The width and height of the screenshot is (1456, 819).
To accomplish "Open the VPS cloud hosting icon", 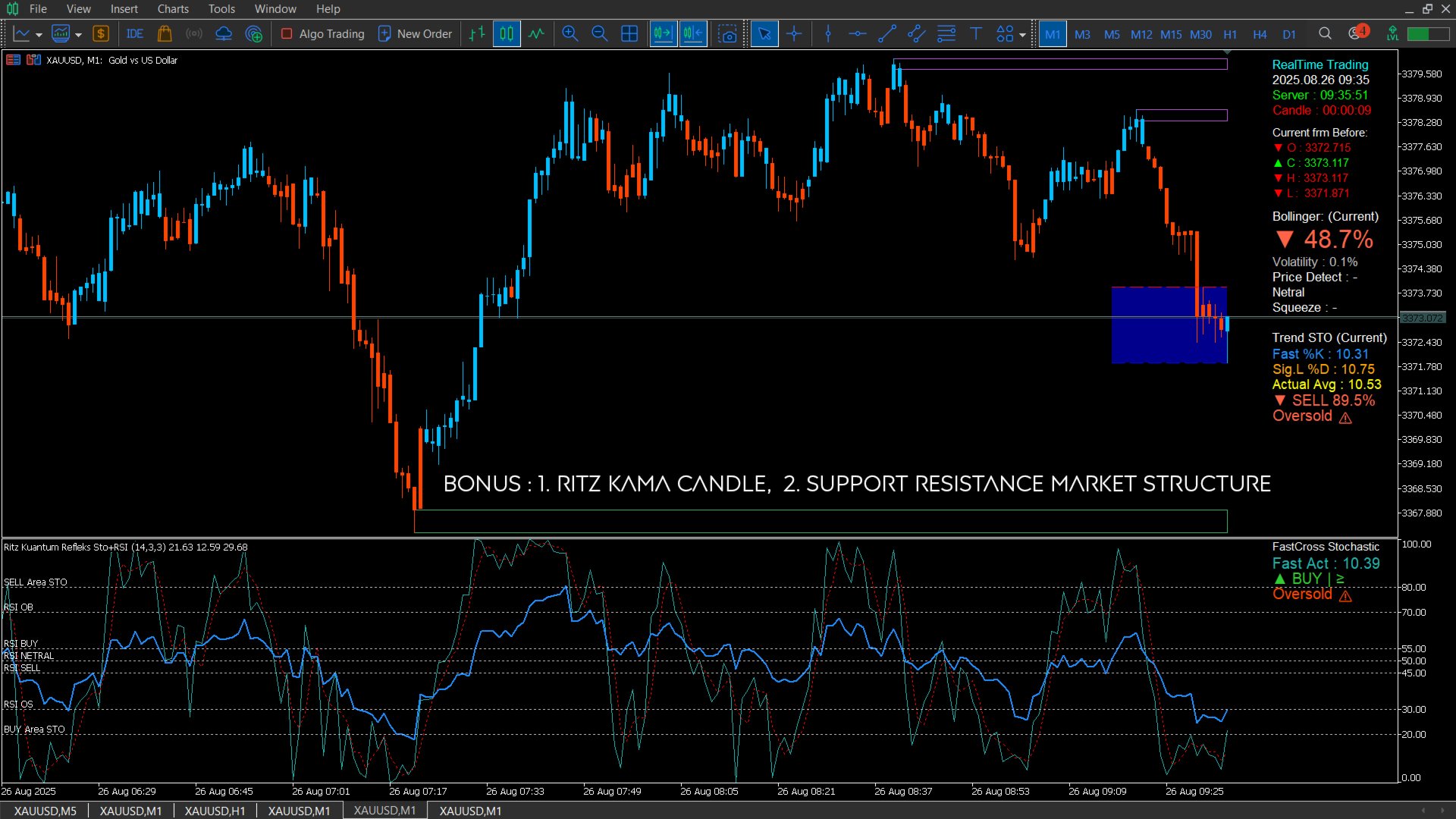I will click(224, 34).
